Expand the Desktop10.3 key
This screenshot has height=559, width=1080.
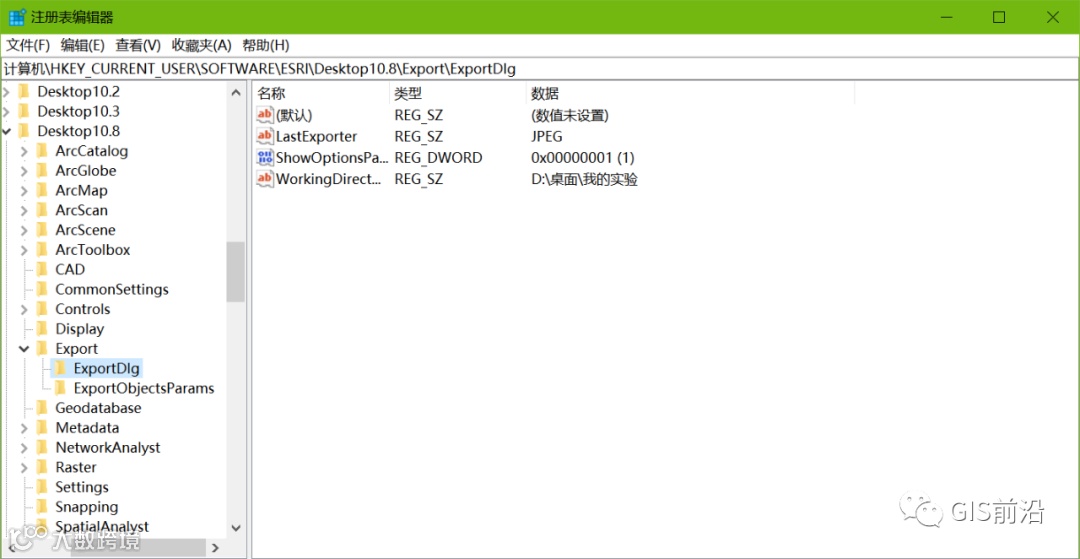[7, 112]
